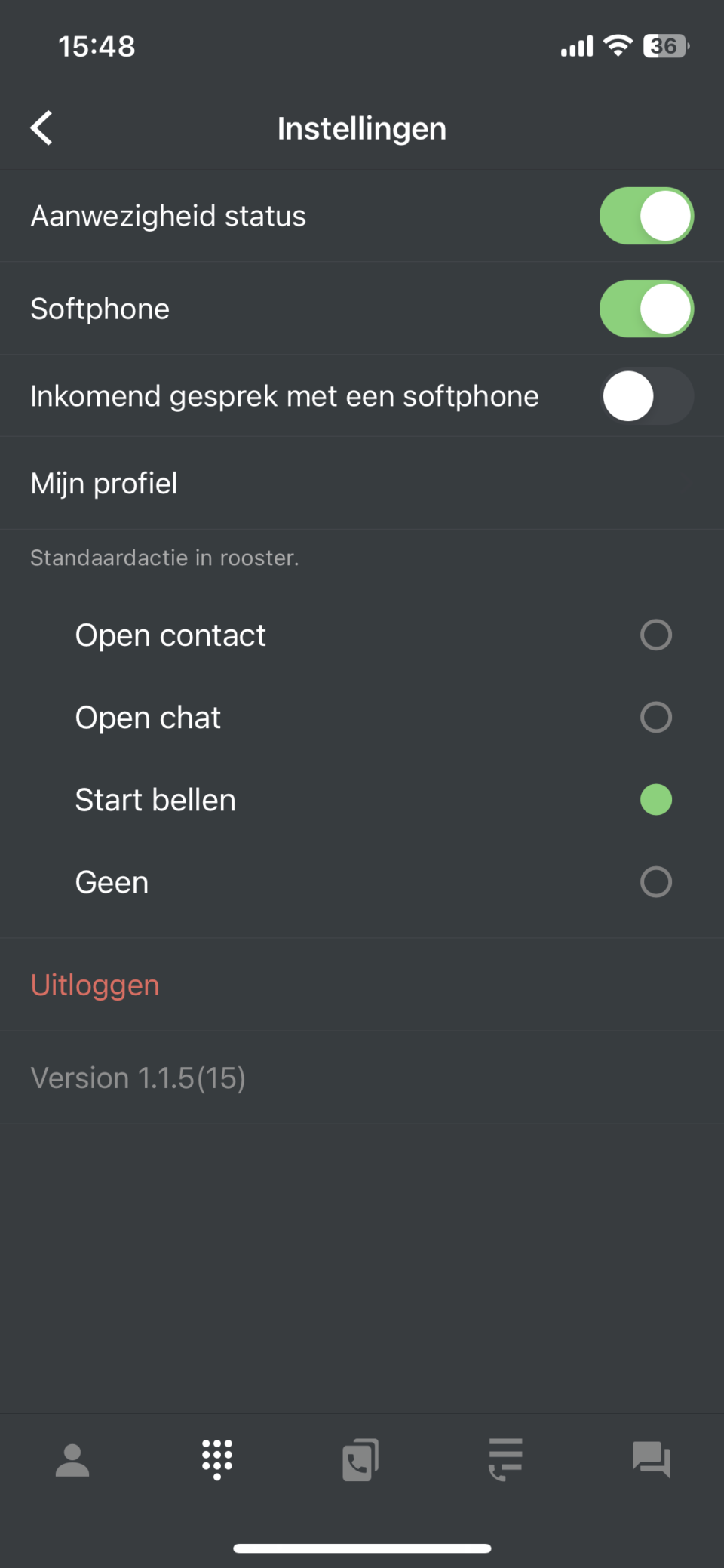Viewport: 724px width, 1568px height.
Task: Tap the Version 1.1.5(15) label
Action: click(x=138, y=1078)
